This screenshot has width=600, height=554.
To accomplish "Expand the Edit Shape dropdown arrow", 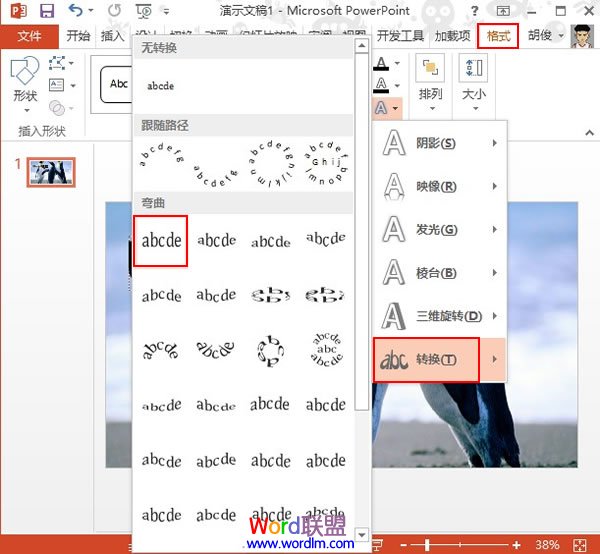I will coord(71,63).
